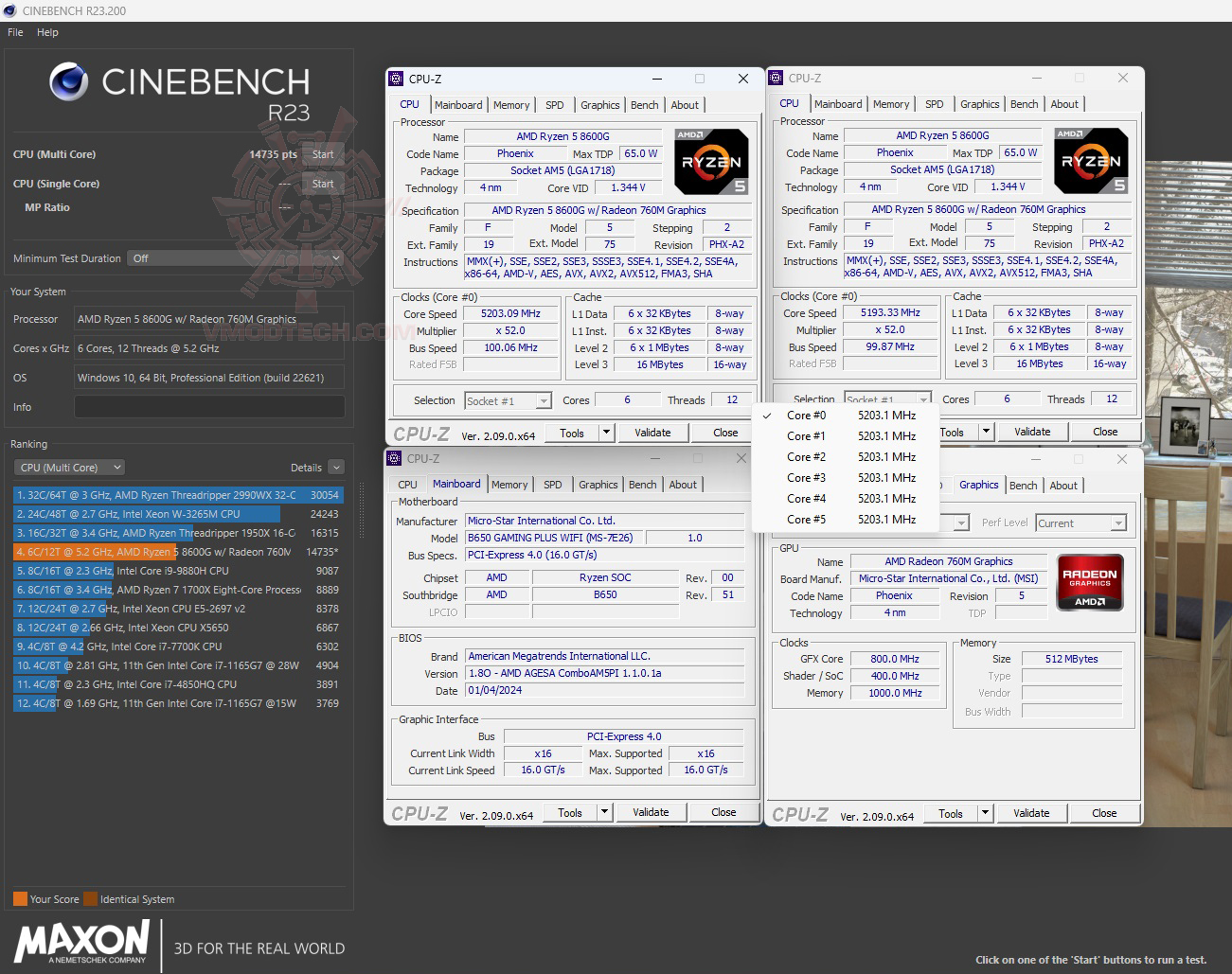The image size is (1232, 974).
Task: Select the Threadripper 1950X ranking row
Action: pyautogui.click(x=178, y=533)
